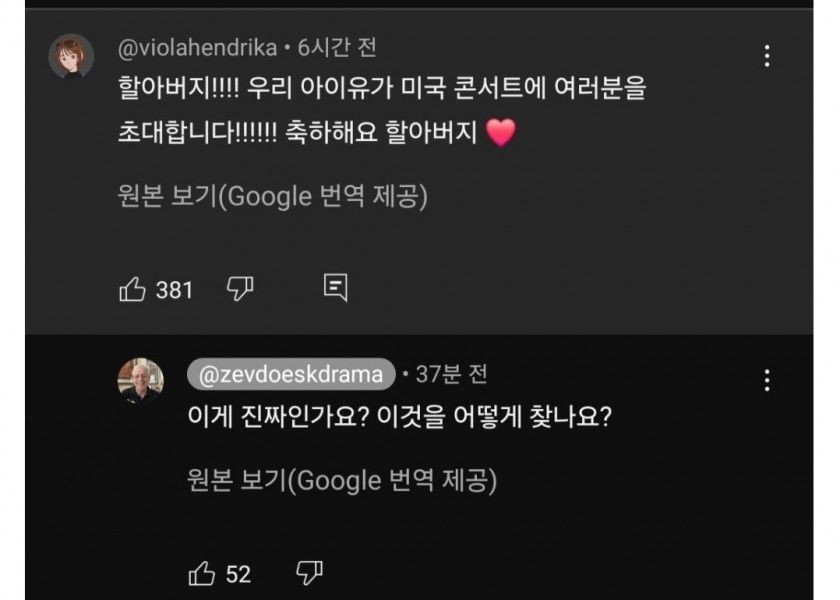This screenshot has height=600, width=840.
Task: Dislike the @zevdoeskdrama reply
Action: coord(310,573)
